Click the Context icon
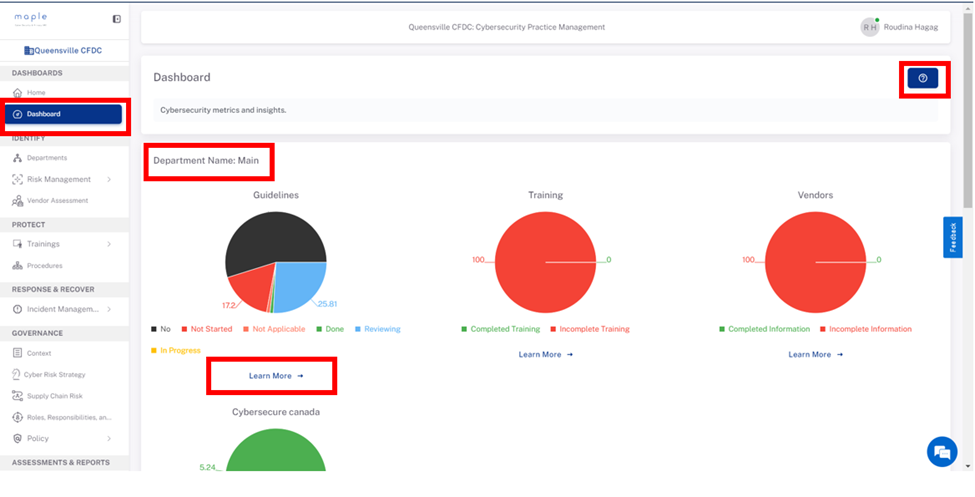Viewport: 975px width, 497px height. pyautogui.click(x=17, y=353)
